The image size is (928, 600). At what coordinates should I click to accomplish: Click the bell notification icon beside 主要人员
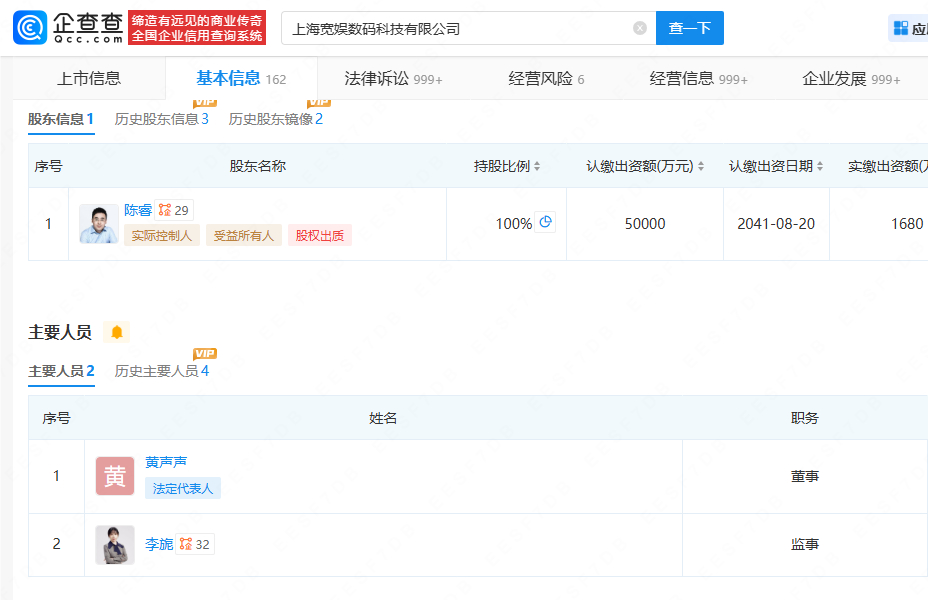(x=117, y=332)
